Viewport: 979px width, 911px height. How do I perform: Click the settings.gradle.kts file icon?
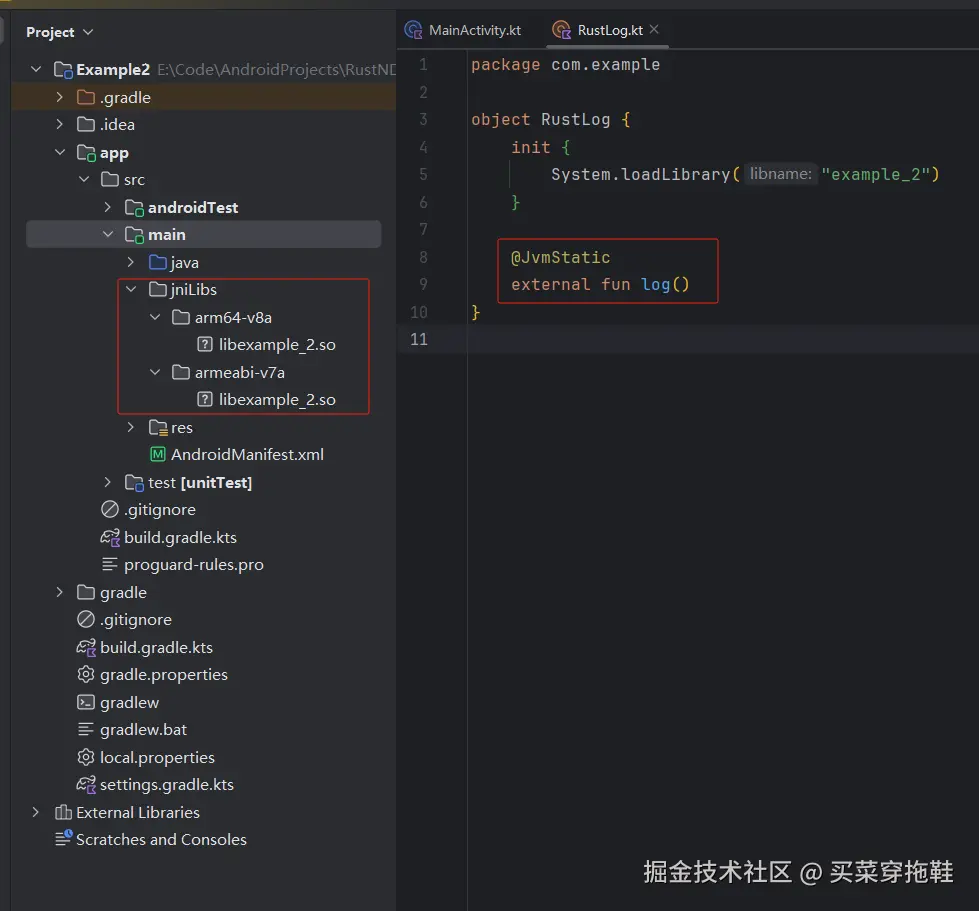86,785
